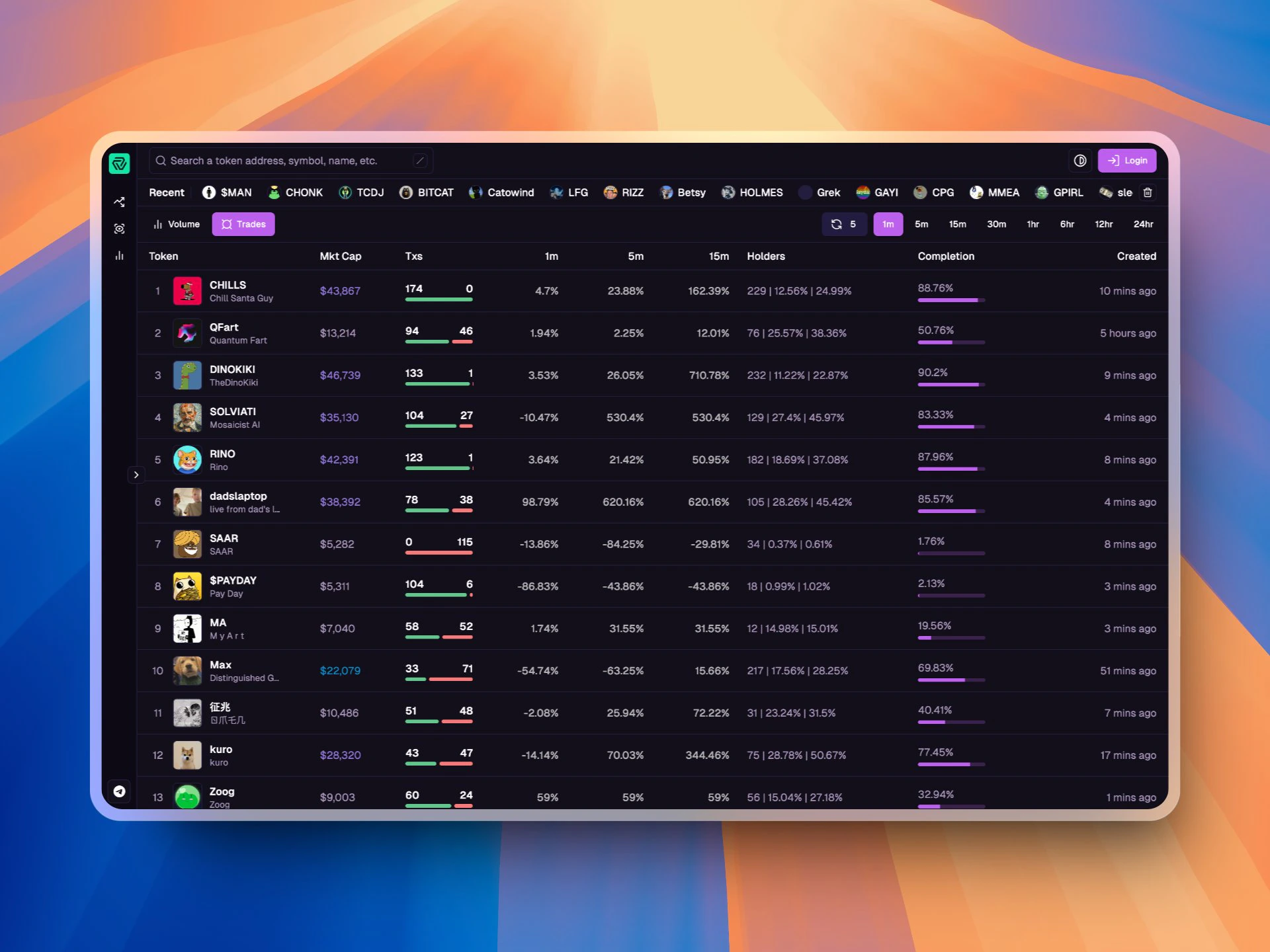The image size is (1270, 952).
Task: Enable the Trades view toggle
Action: coord(243,224)
